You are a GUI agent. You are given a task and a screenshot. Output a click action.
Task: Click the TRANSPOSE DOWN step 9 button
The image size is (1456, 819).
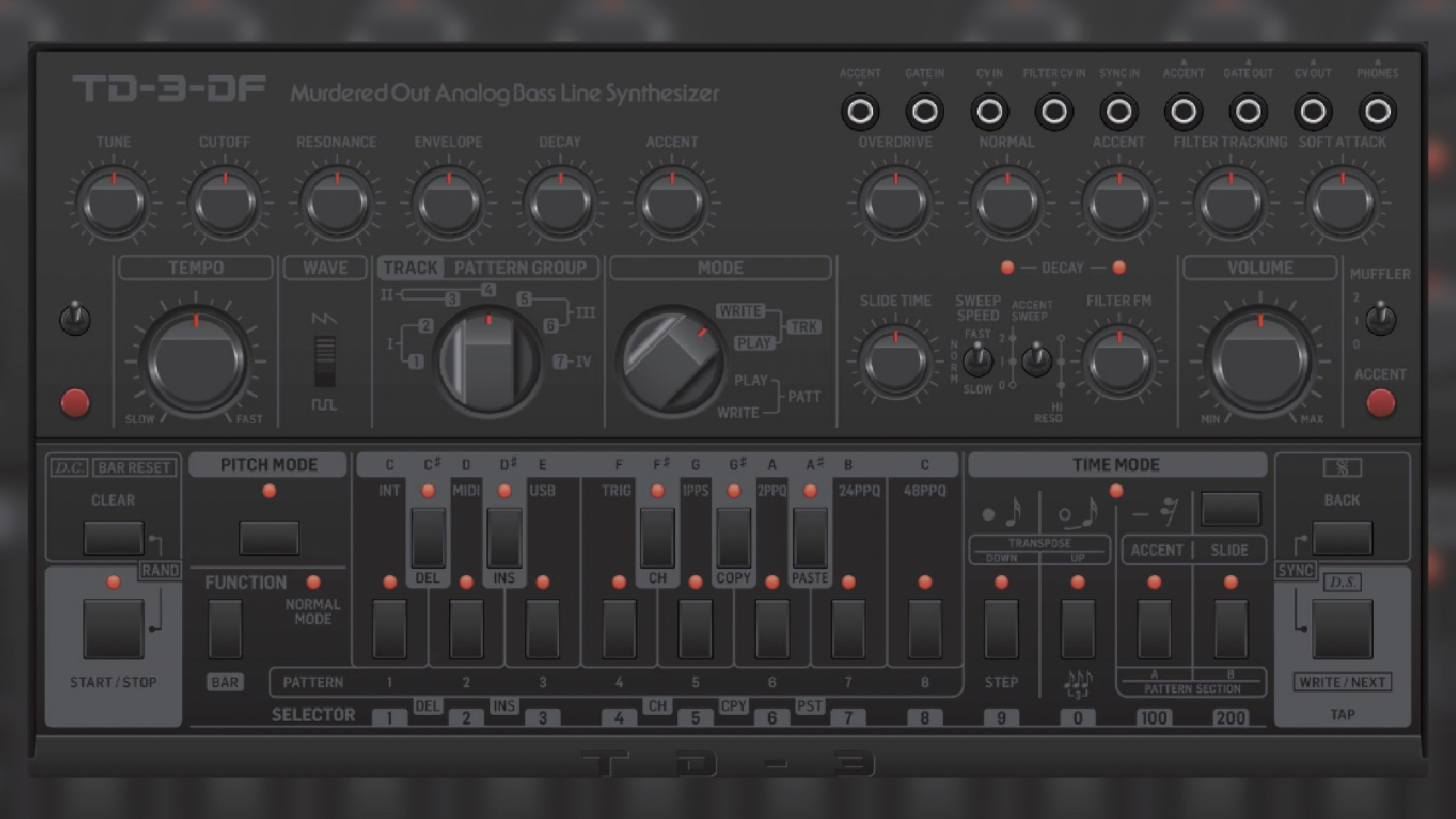(x=1001, y=629)
